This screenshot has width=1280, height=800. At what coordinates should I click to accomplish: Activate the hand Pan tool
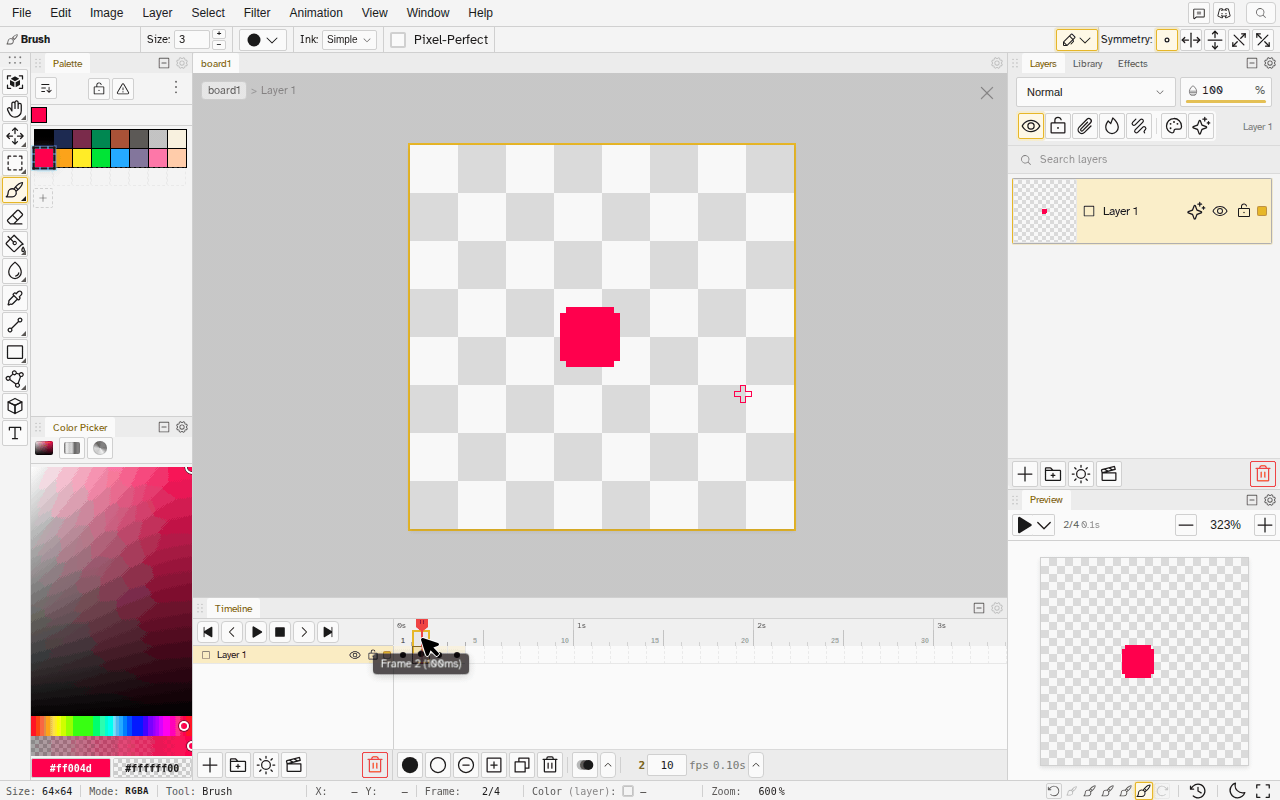15,109
